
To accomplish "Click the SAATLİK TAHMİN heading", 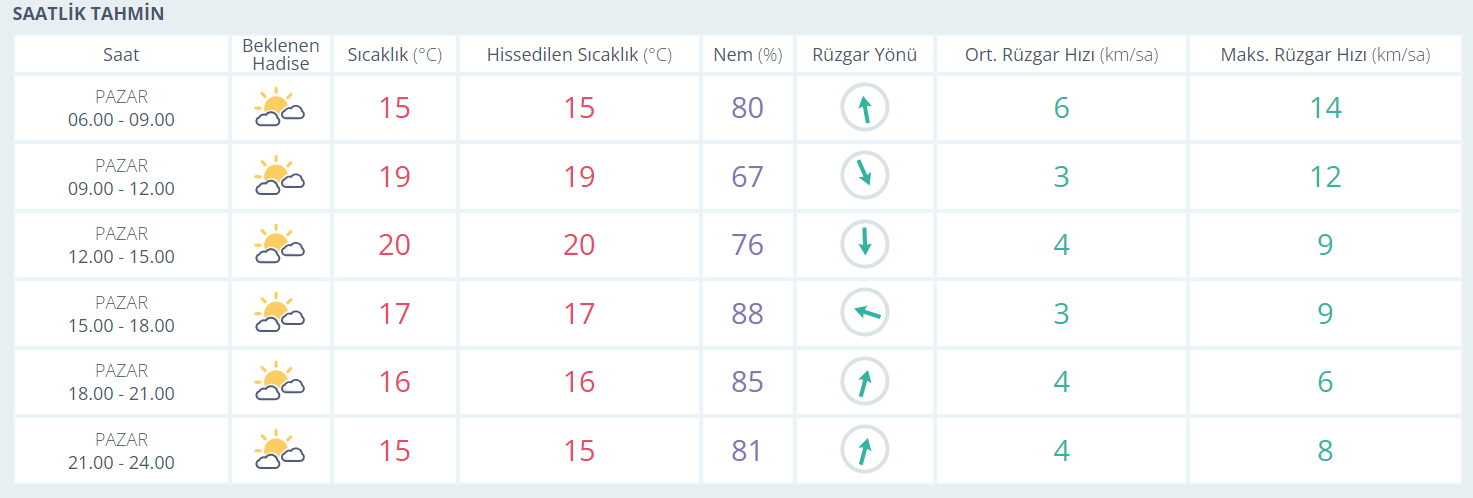I will pyautogui.click(x=88, y=15).
